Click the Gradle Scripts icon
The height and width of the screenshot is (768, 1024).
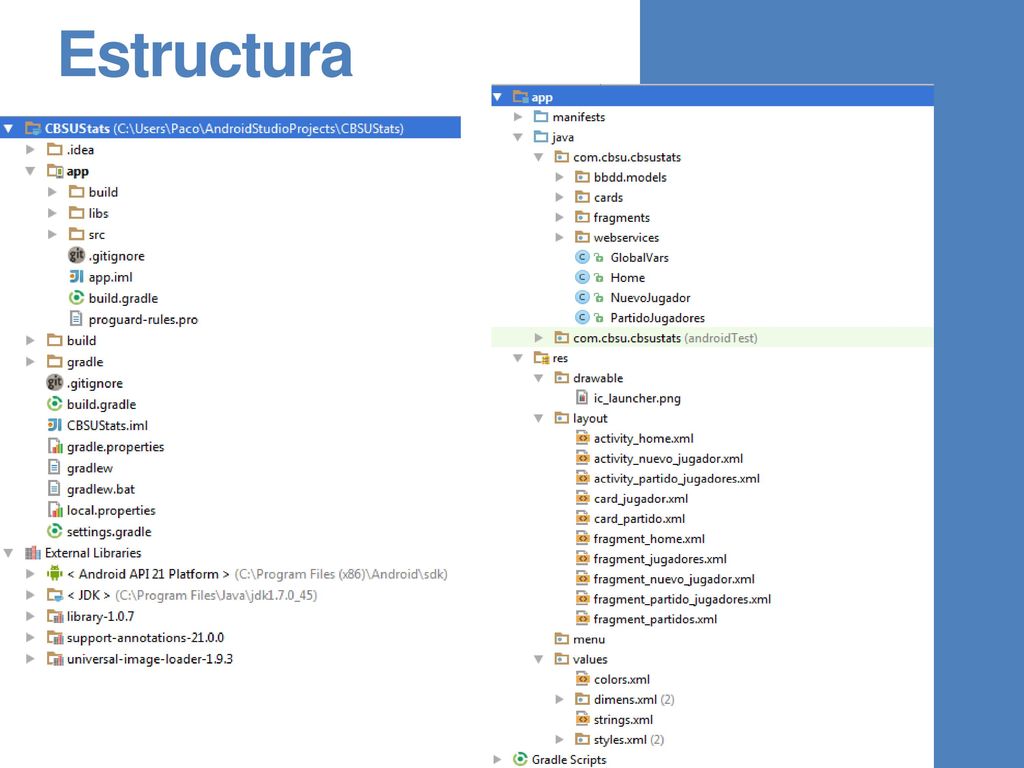[x=520, y=759]
